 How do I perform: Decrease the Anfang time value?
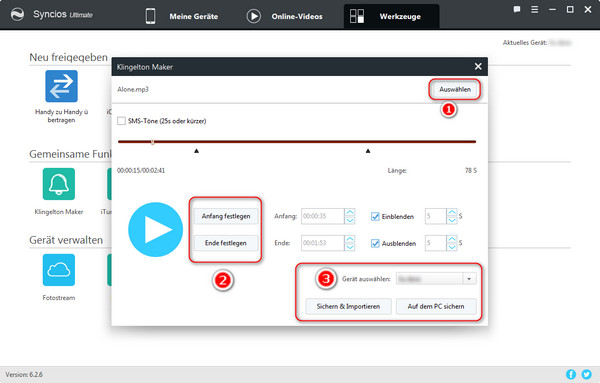[350, 220]
